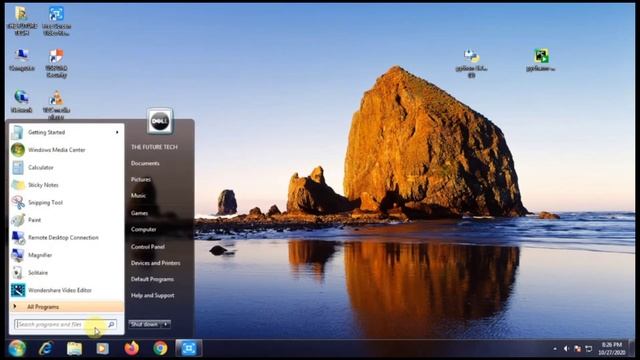Launch Magnifier
The height and width of the screenshot is (360, 640).
(x=67, y=255)
